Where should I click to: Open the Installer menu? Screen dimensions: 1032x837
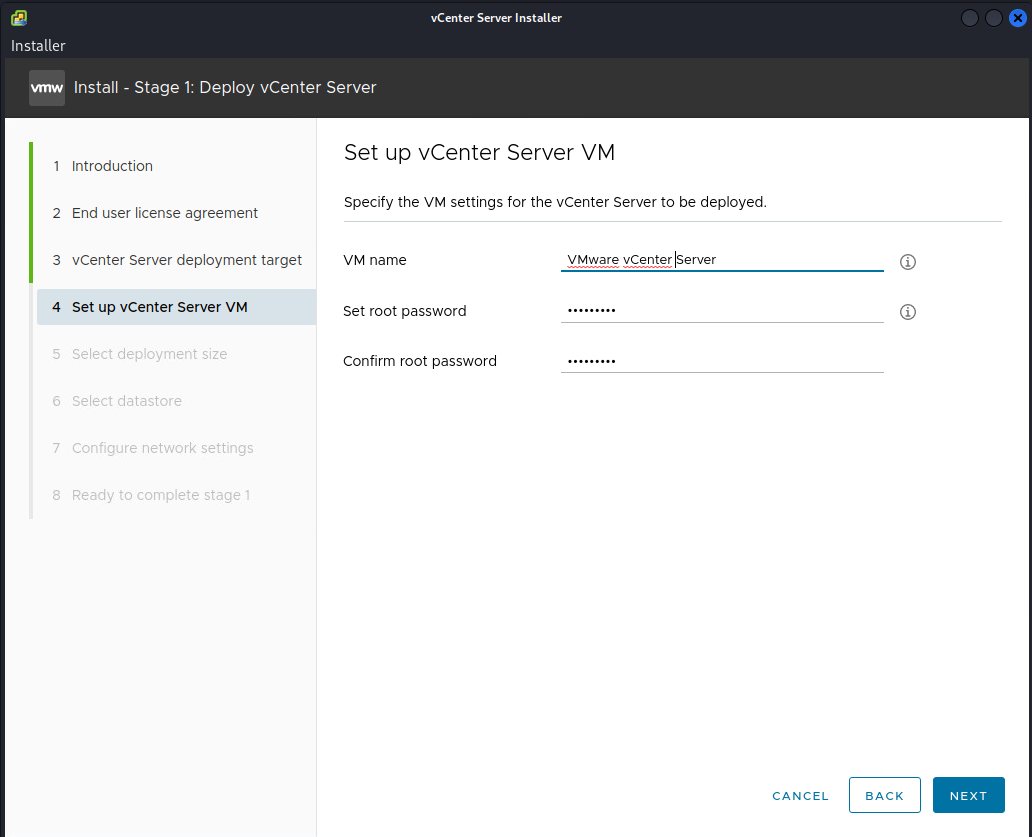click(x=38, y=46)
